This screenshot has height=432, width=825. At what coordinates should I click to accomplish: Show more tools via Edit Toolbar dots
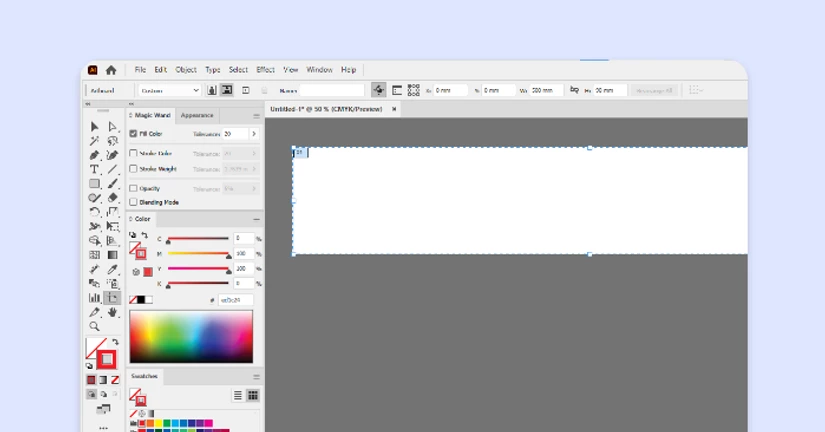pyautogui.click(x=103, y=428)
